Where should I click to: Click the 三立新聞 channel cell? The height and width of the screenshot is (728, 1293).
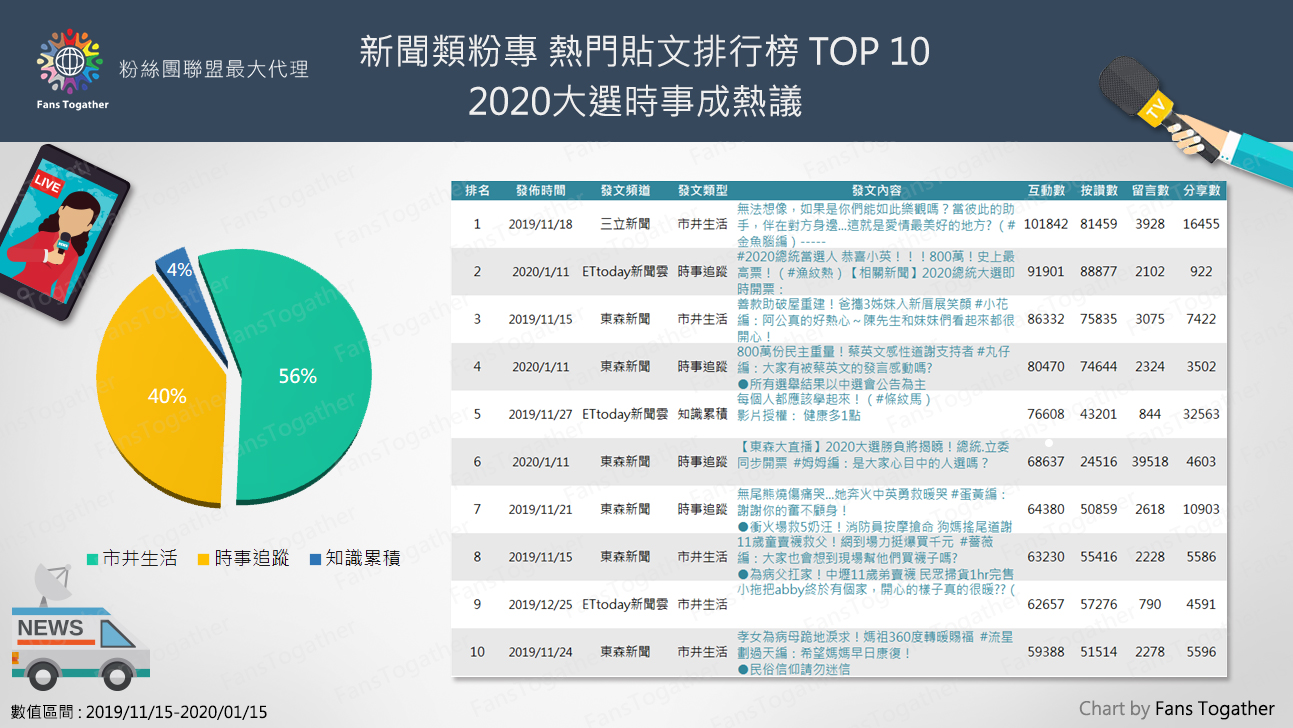625,224
